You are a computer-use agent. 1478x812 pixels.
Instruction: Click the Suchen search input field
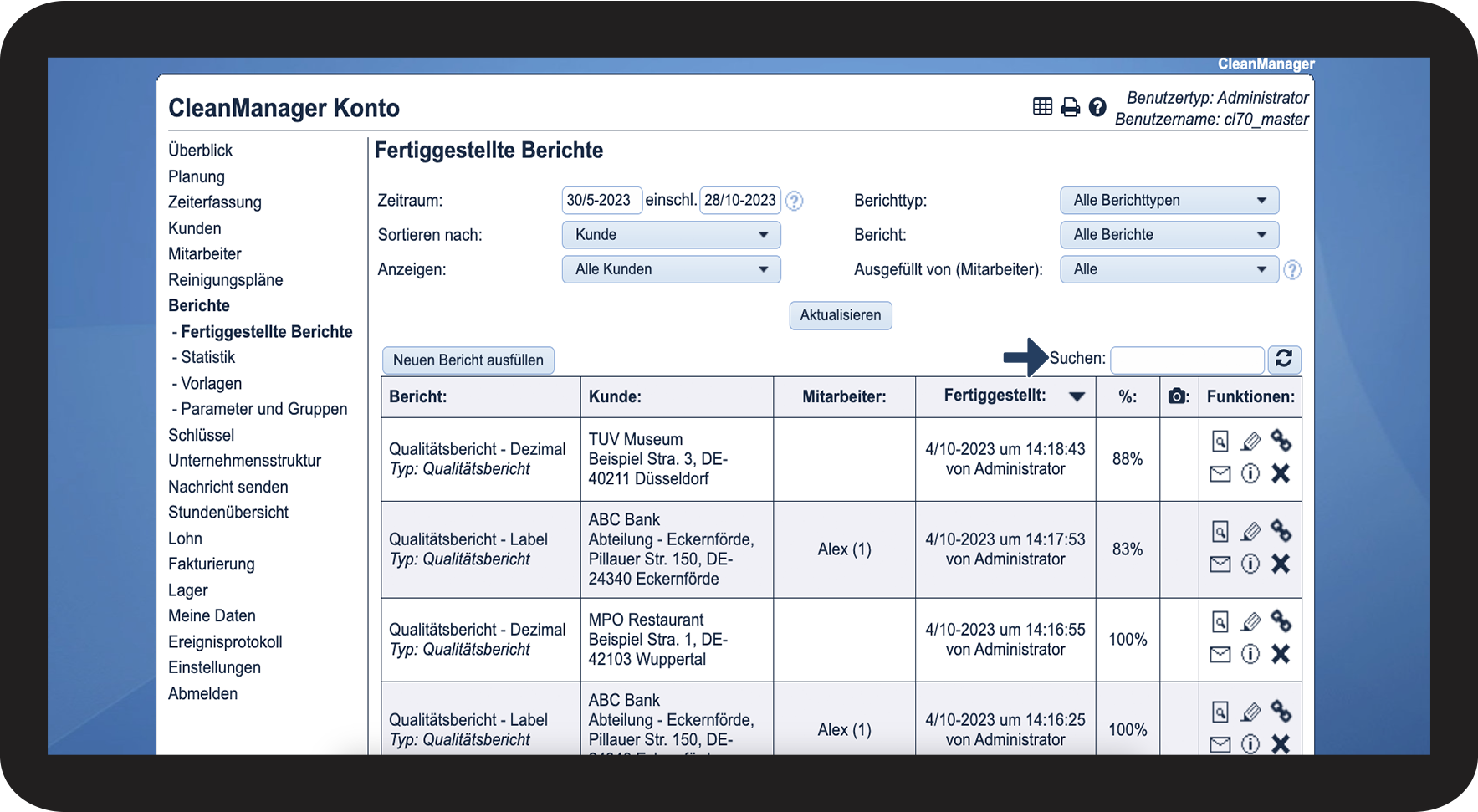(1187, 360)
